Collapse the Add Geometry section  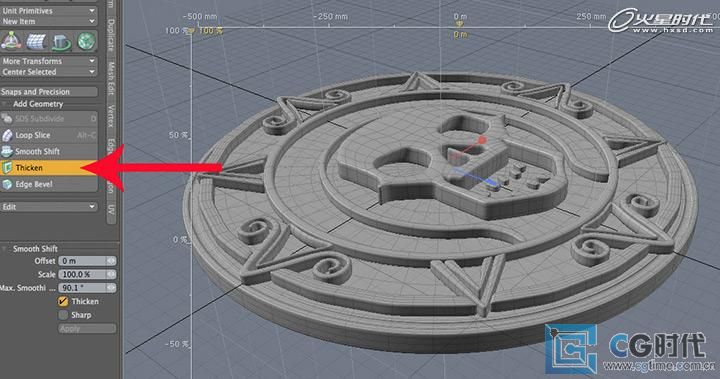(x=5, y=104)
